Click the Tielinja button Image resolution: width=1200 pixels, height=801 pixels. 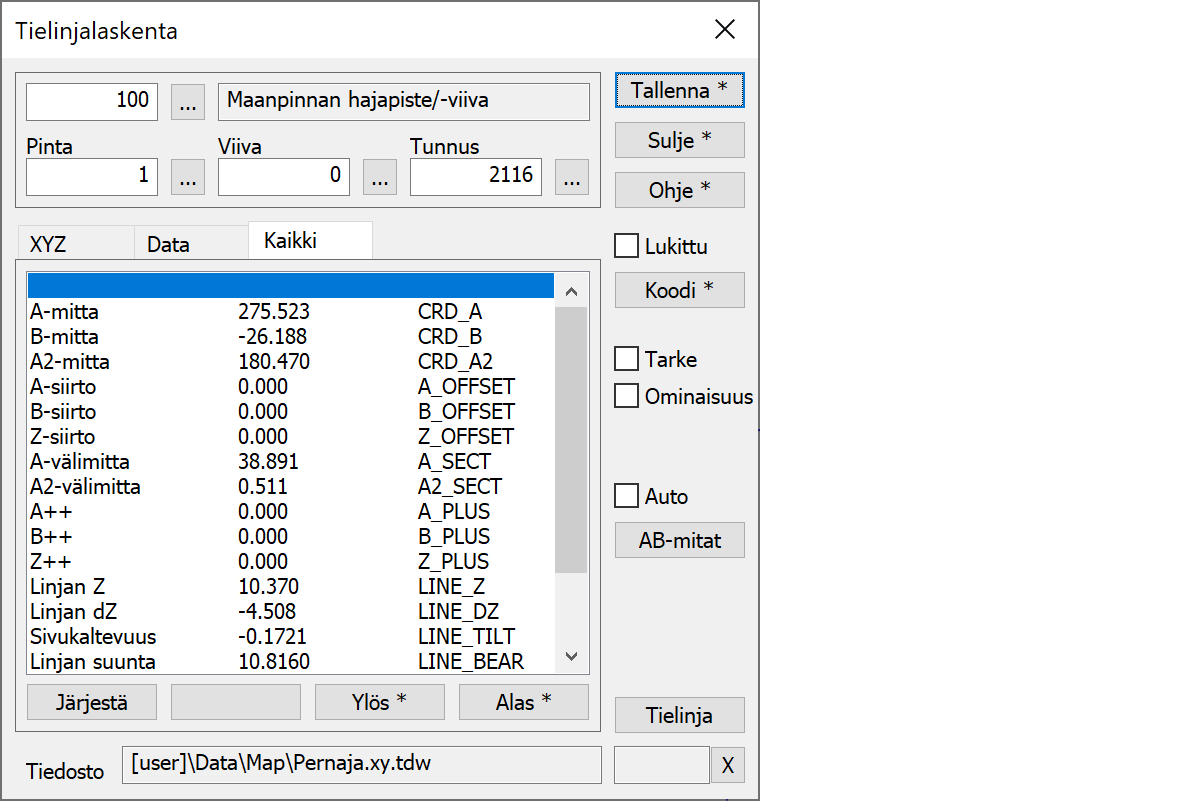679,716
